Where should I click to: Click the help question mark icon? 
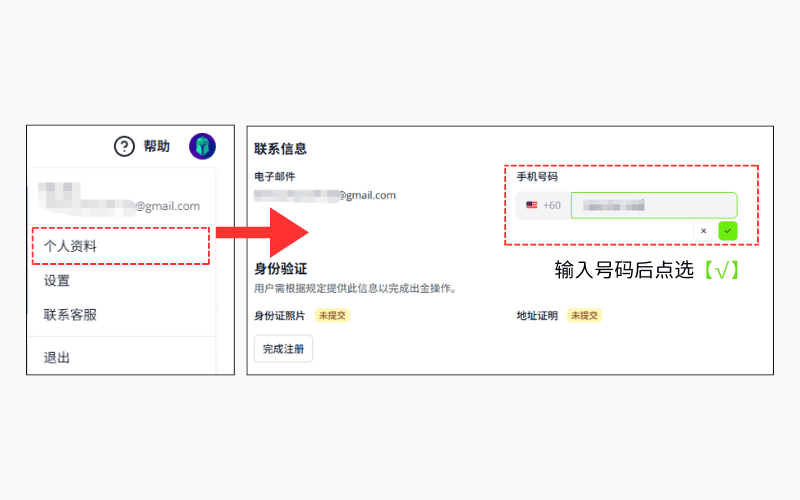[x=124, y=146]
